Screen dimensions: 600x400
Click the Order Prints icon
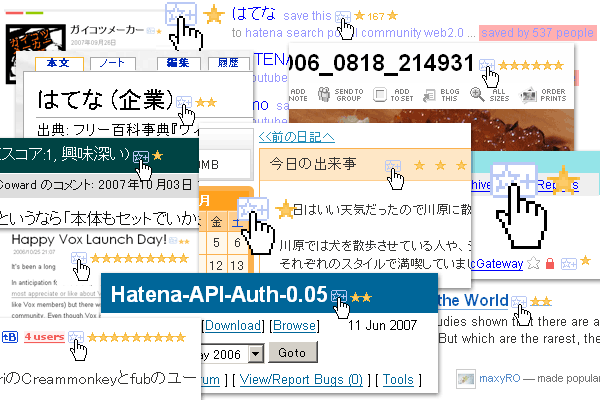click(x=528, y=95)
